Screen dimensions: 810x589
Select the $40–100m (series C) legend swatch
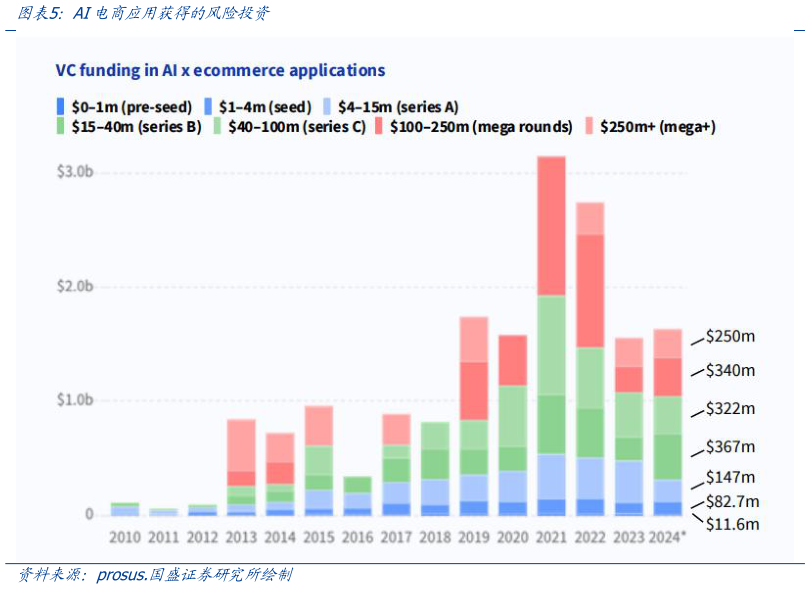218,127
